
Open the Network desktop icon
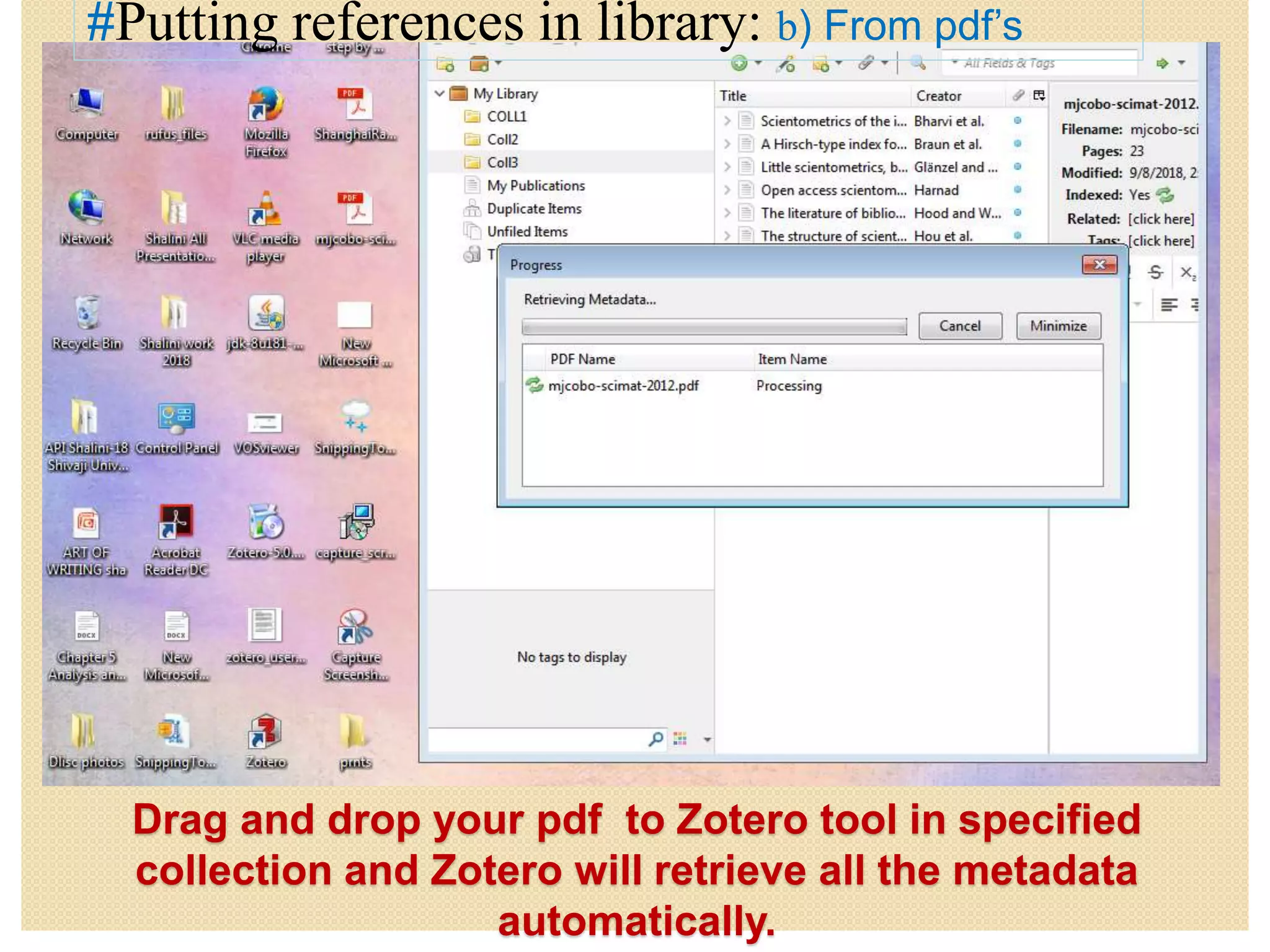(x=86, y=218)
